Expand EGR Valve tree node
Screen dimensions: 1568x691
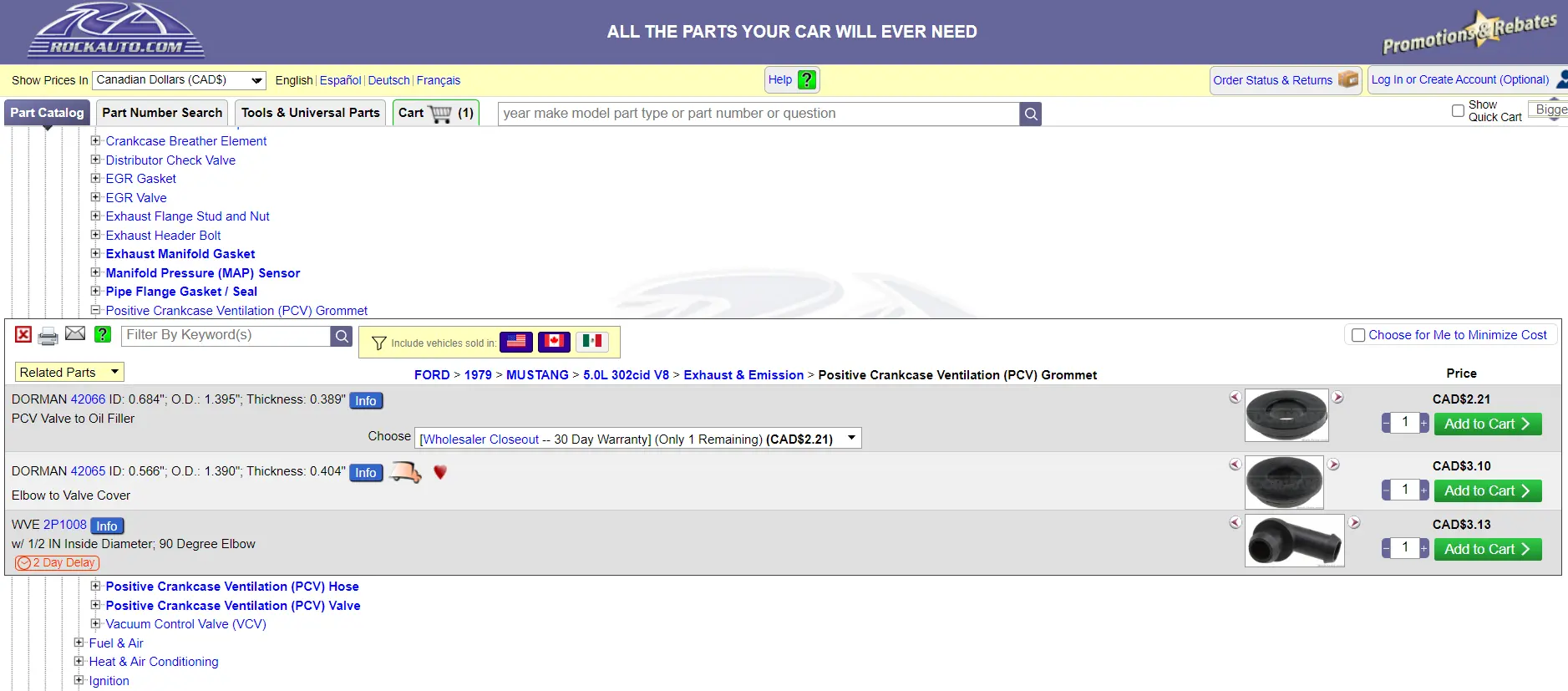95,197
